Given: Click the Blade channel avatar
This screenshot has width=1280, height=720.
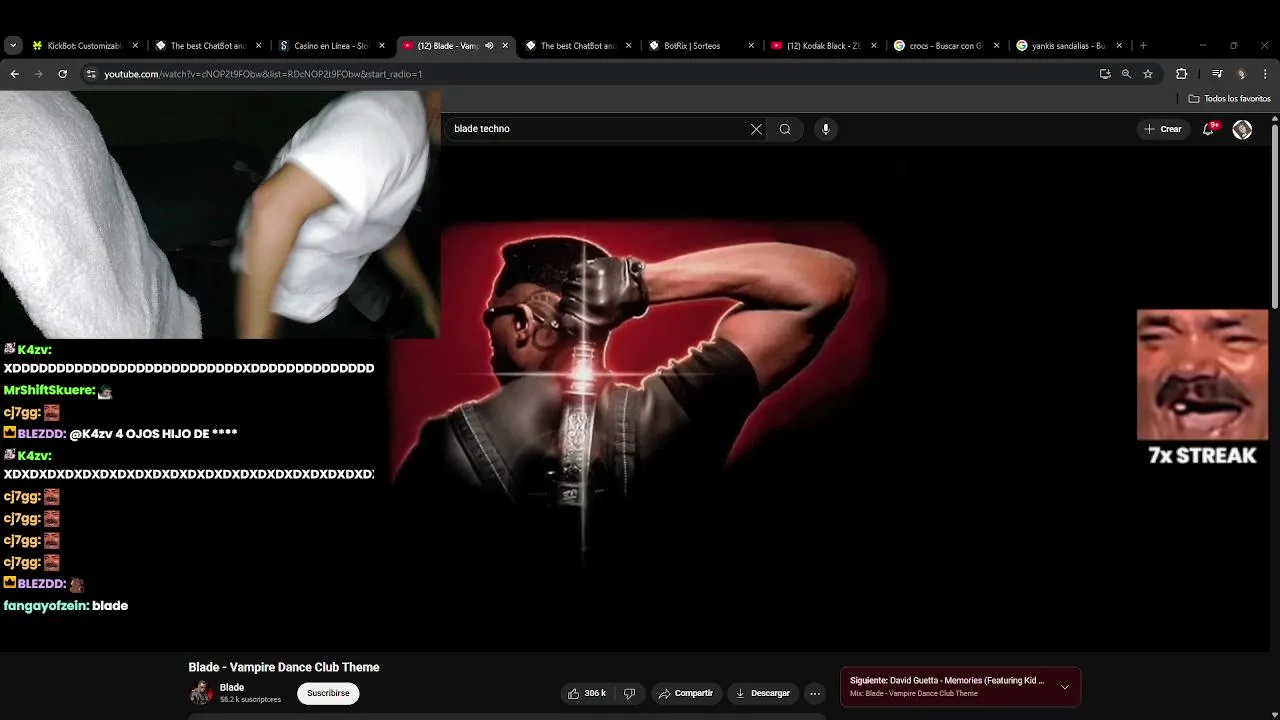Looking at the screenshot, I should 201,693.
